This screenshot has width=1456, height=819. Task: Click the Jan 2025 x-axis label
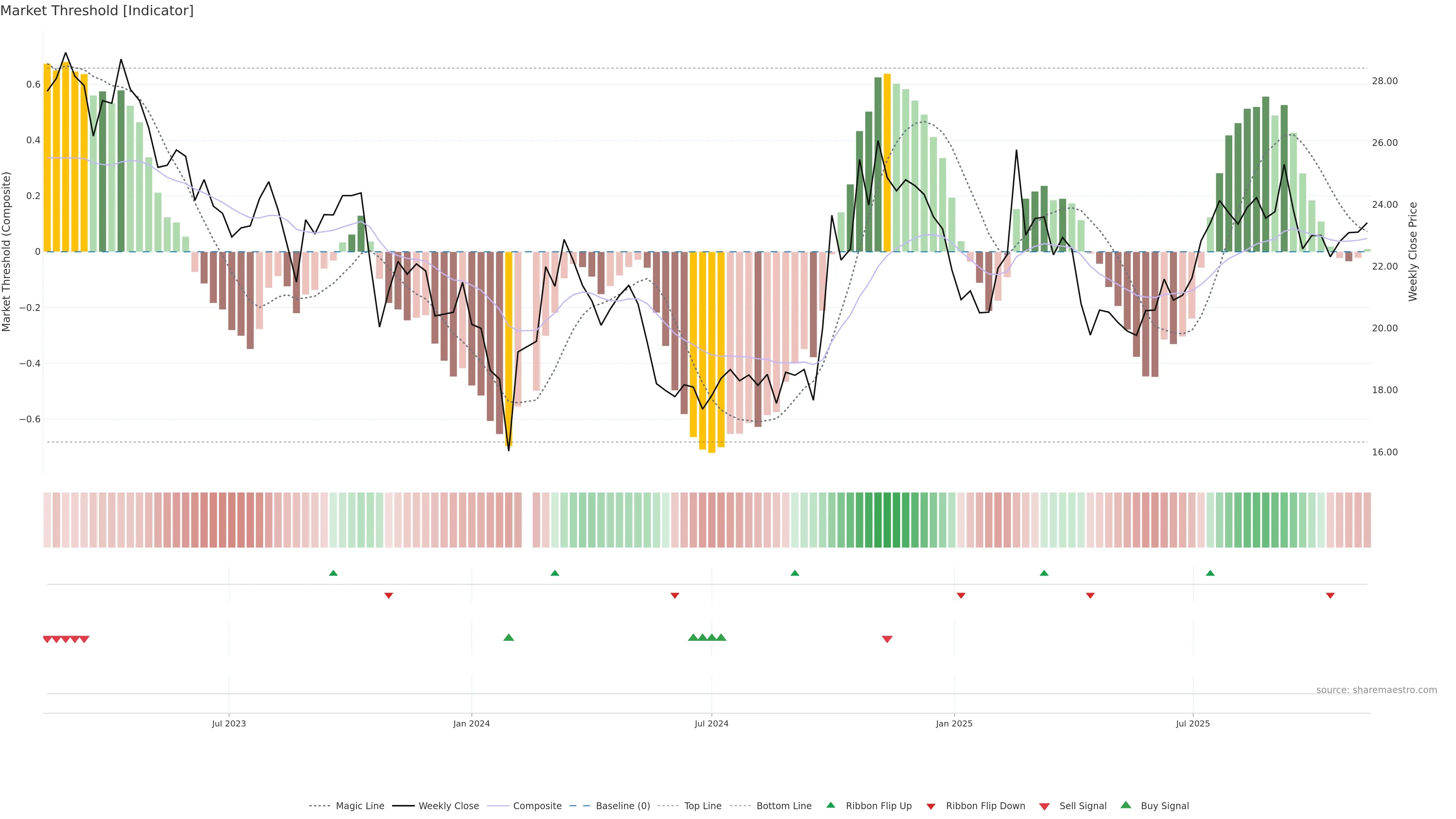coord(954,723)
